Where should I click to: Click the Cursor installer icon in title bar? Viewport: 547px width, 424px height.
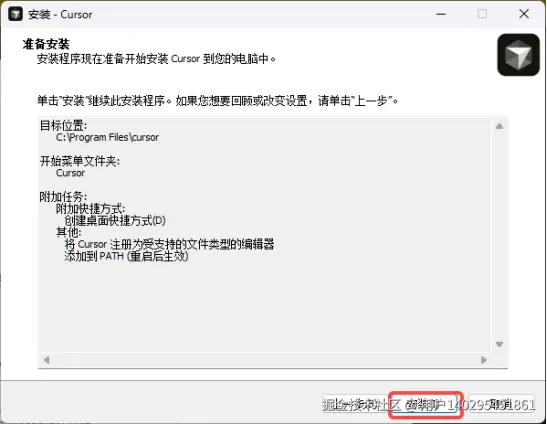[15, 14]
